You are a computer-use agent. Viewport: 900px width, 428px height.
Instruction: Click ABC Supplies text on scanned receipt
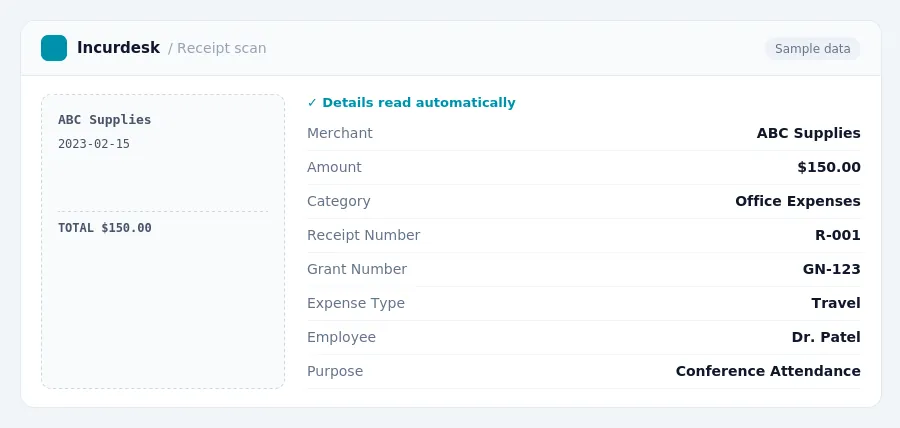click(104, 120)
